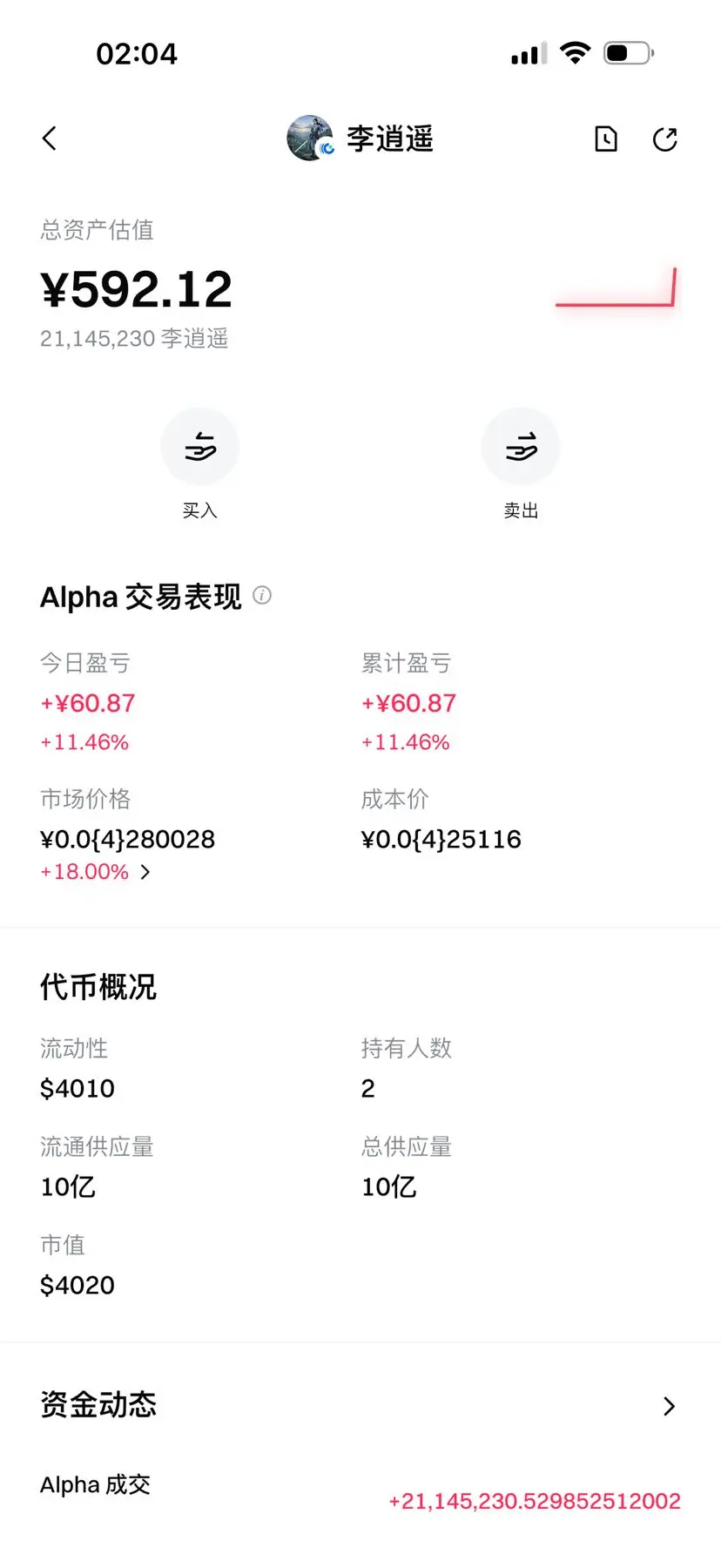Viewport: 721px width, 1568px height.
Task: Tap the share icon at top right
Action: (x=665, y=139)
